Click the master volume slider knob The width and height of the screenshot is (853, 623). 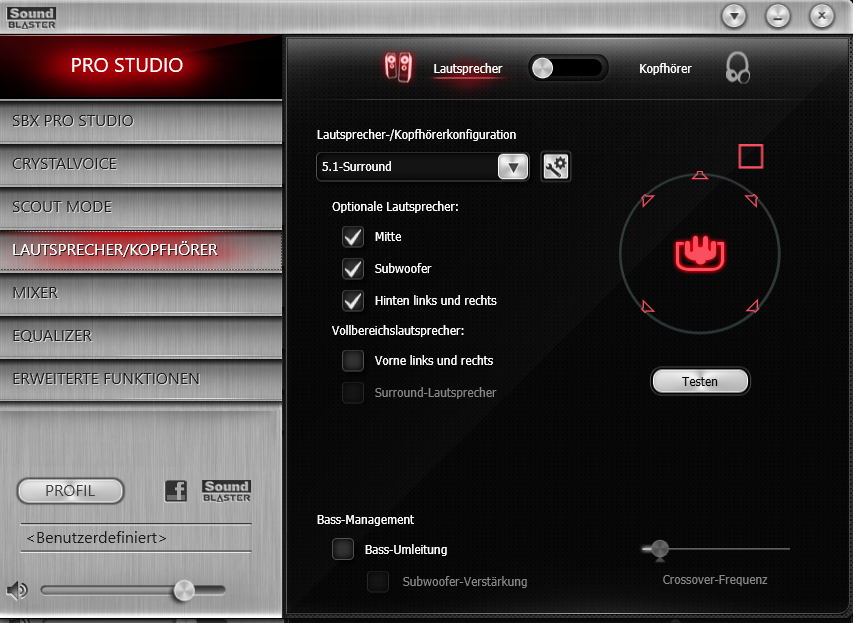click(184, 590)
